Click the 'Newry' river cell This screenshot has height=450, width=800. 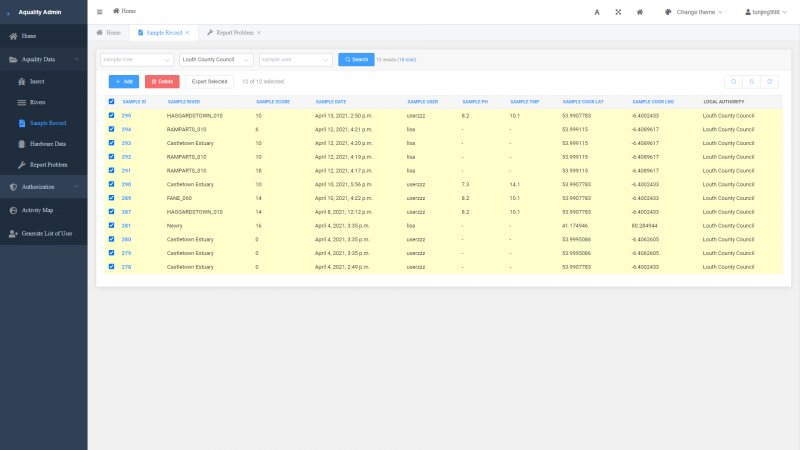tap(174, 226)
